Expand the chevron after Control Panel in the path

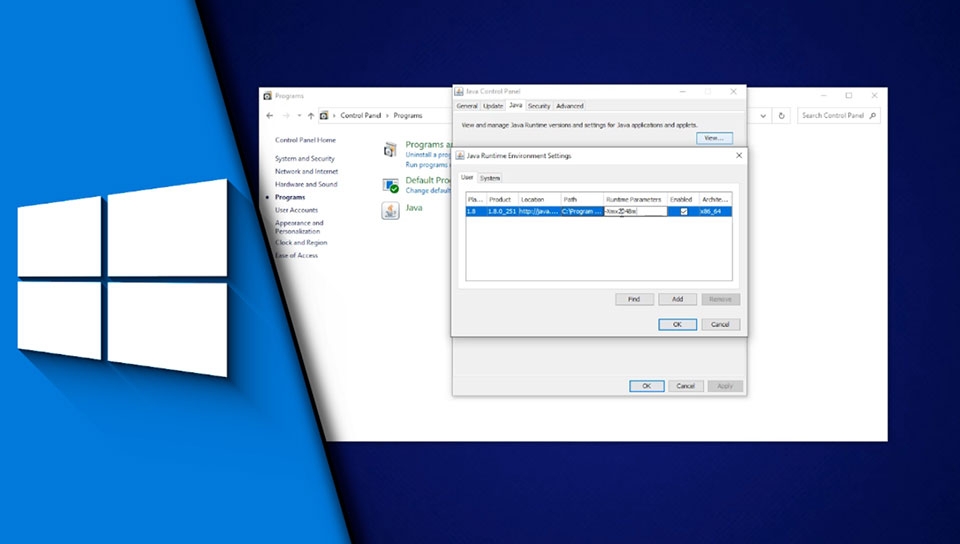point(387,115)
